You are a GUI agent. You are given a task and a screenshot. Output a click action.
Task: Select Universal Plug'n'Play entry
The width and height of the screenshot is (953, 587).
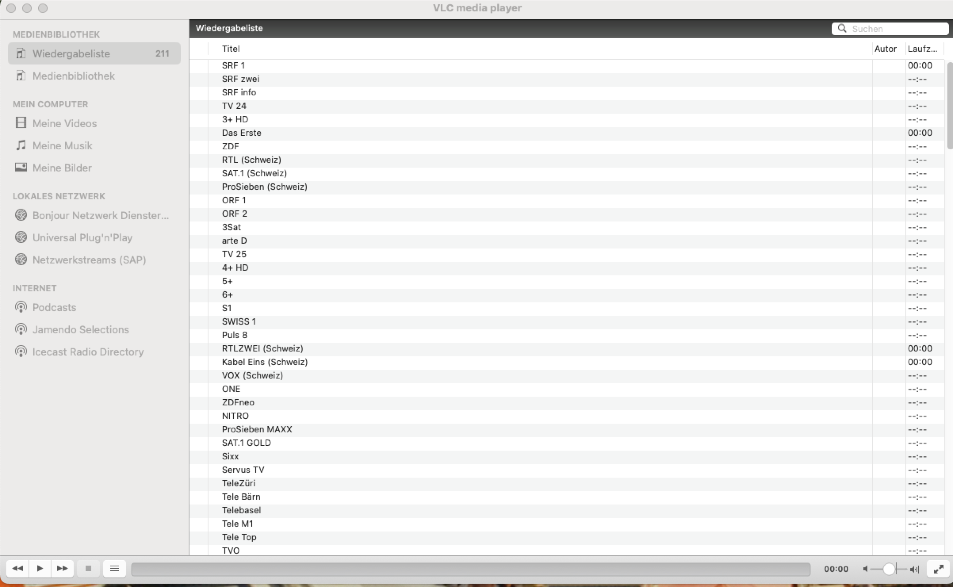[x=94, y=238]
